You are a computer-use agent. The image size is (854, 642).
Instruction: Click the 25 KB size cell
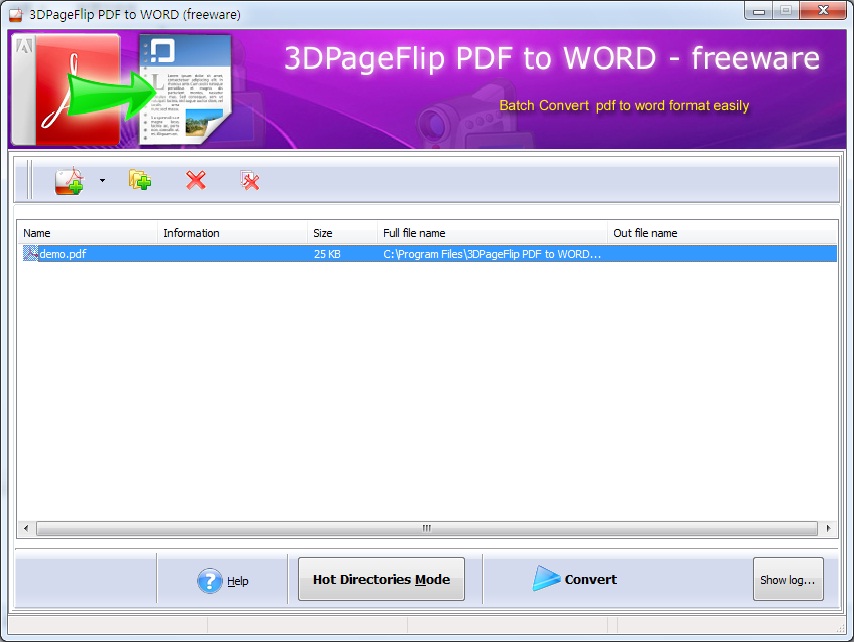(x=327, y=254)
